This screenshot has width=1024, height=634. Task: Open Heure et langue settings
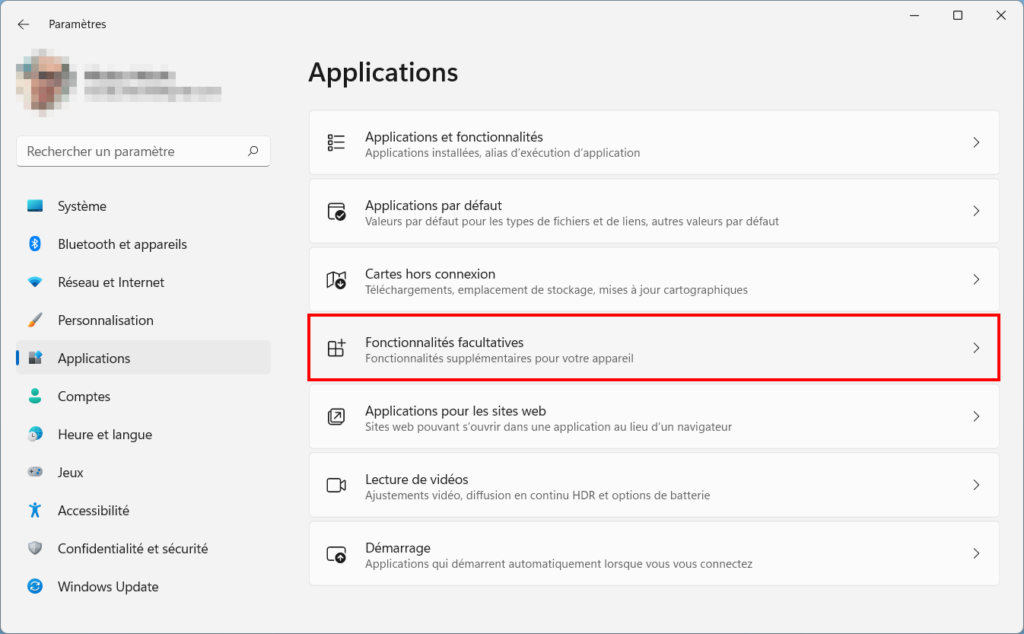(x=143, y=434)
